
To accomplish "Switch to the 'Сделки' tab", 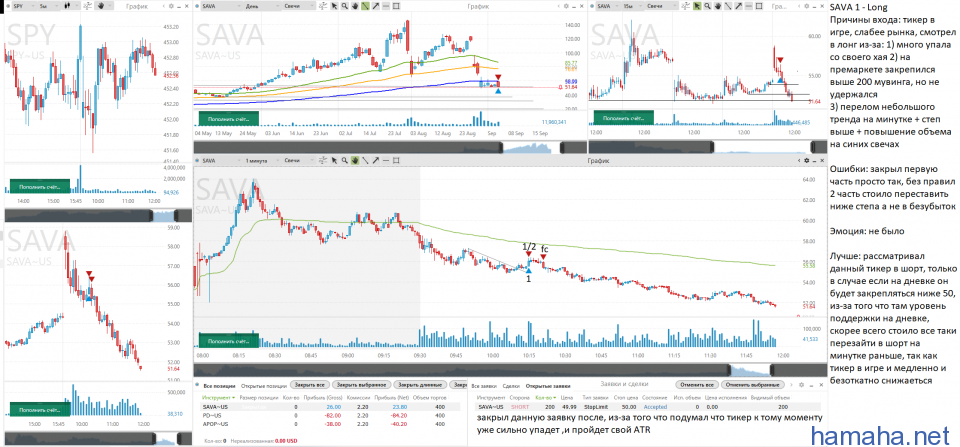I will [x=510, y=384].
